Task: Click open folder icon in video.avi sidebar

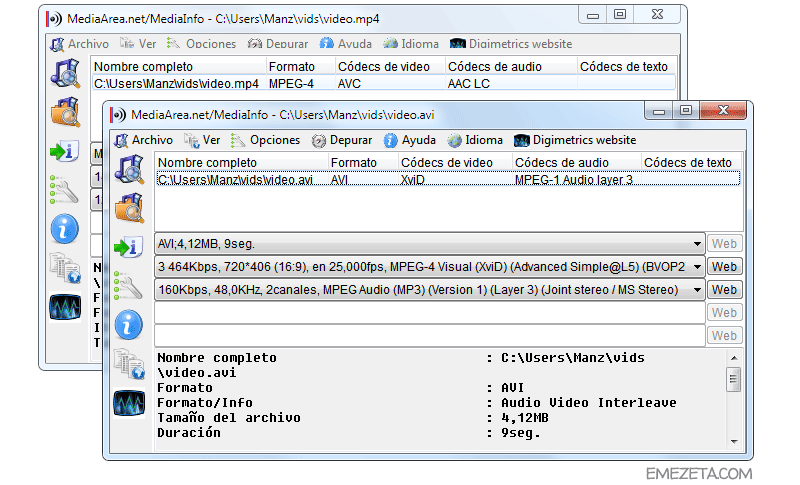Action: (129, 208)
